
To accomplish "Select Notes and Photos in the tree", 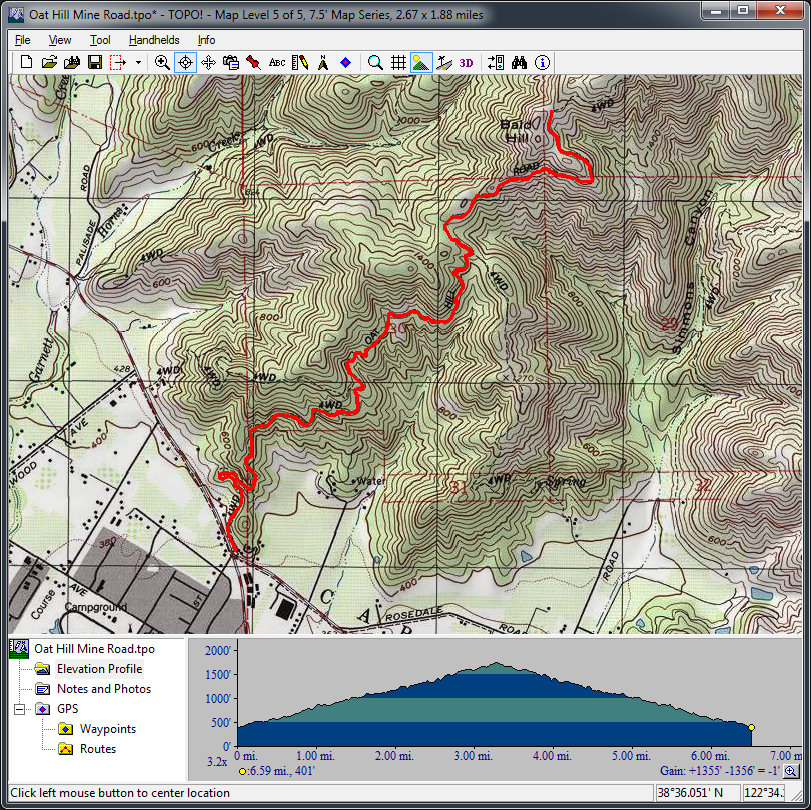I will coord(104,689).
